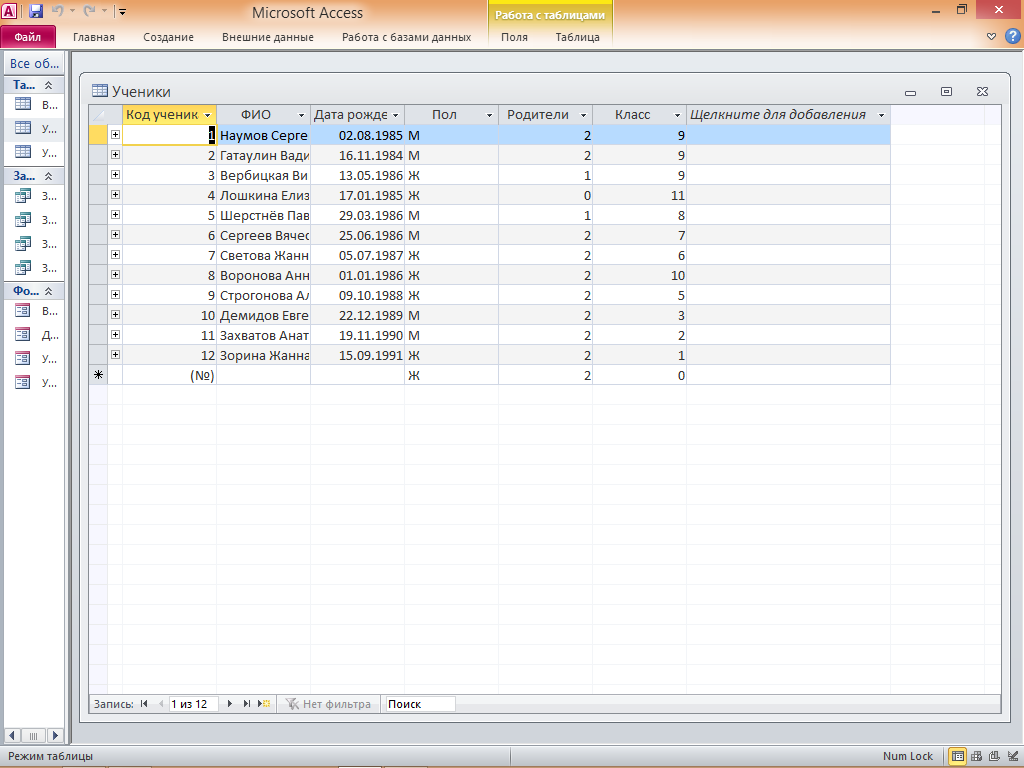This screenshot has height=768, width=1024.
Task: Expand subdatasheet for Строгонова row
Action: click(x=115, y=295)
